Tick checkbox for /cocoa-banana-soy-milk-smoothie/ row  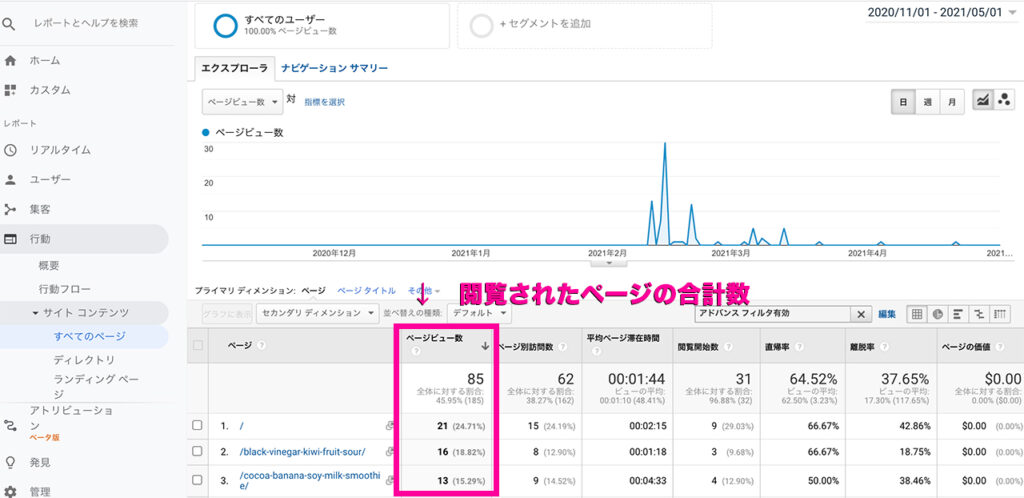(198, 480)
